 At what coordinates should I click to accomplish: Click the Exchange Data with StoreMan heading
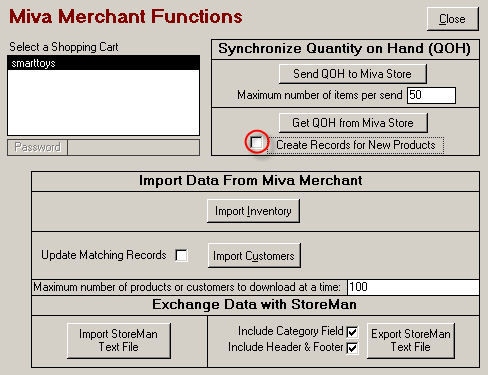[x=254, y=304]
